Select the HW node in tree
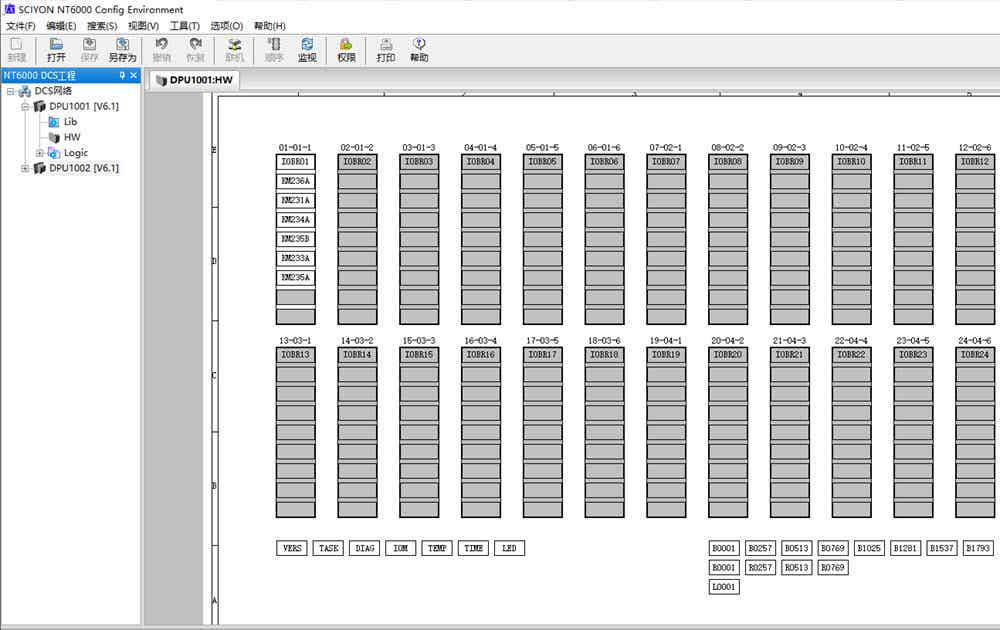Image resolution: width=1000 pixels, height=630 pixels. 71,137
